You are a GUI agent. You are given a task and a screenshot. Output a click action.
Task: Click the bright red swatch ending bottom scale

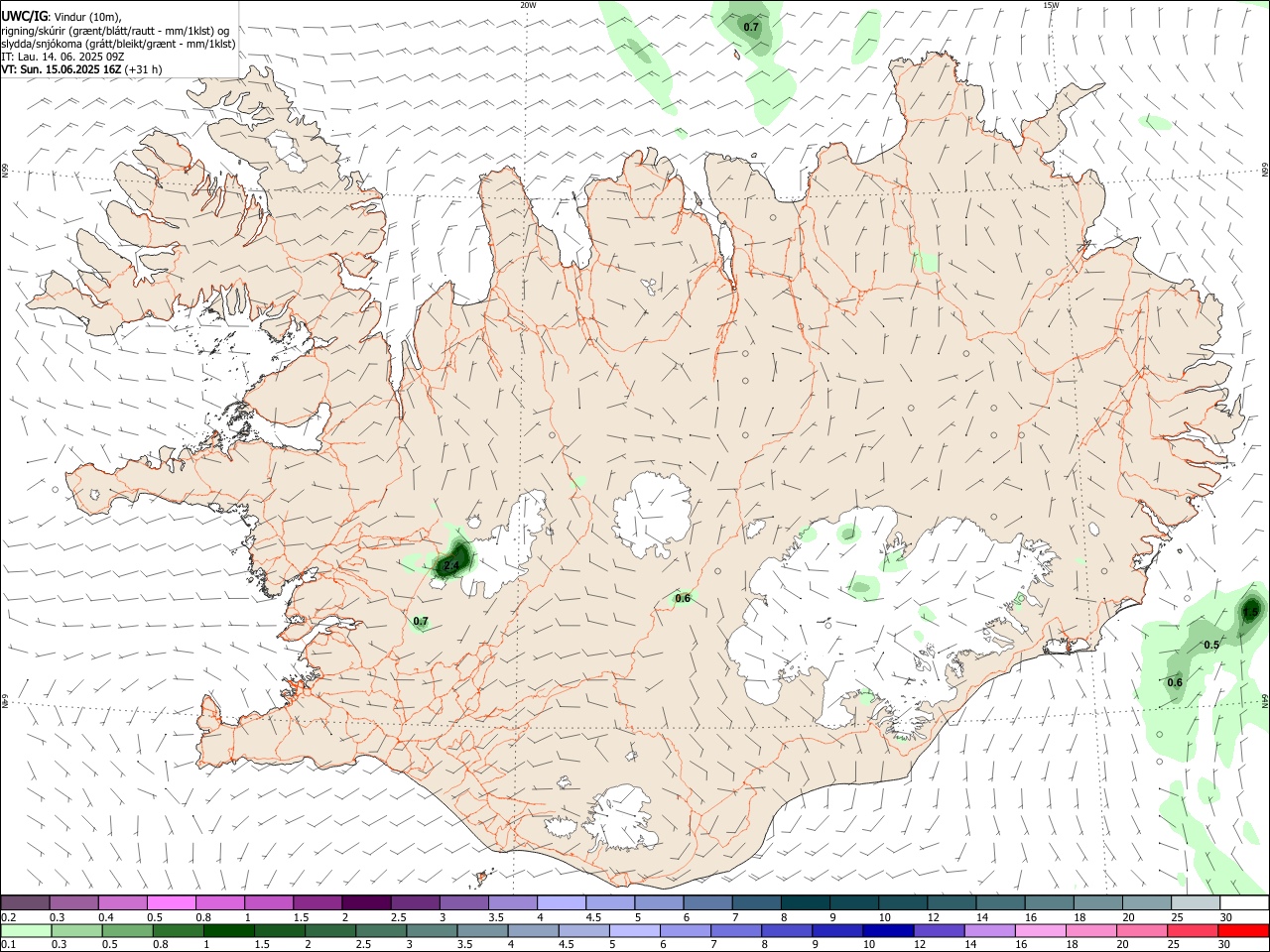coord(1243,930)
